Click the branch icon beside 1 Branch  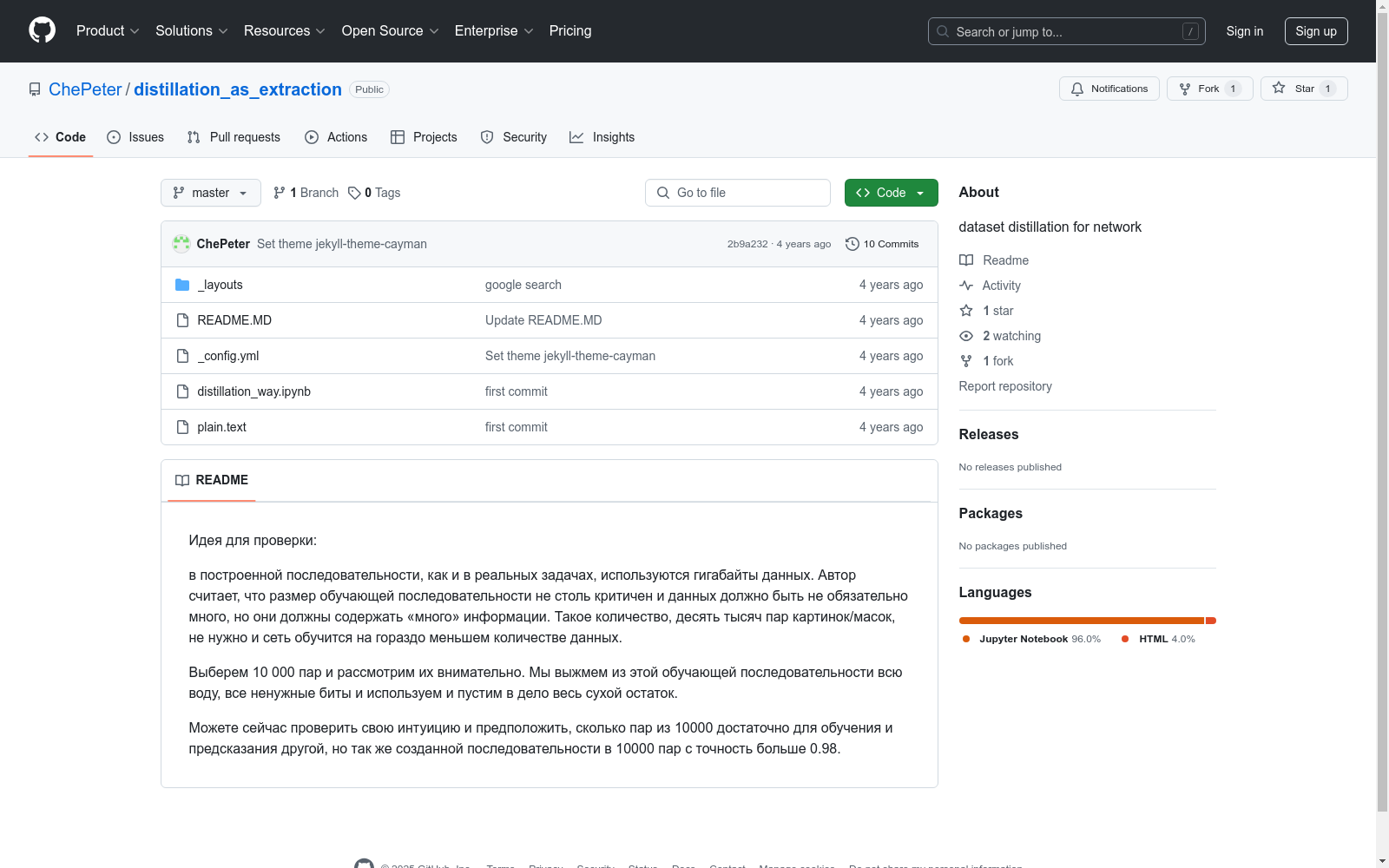tap(280, 193)
